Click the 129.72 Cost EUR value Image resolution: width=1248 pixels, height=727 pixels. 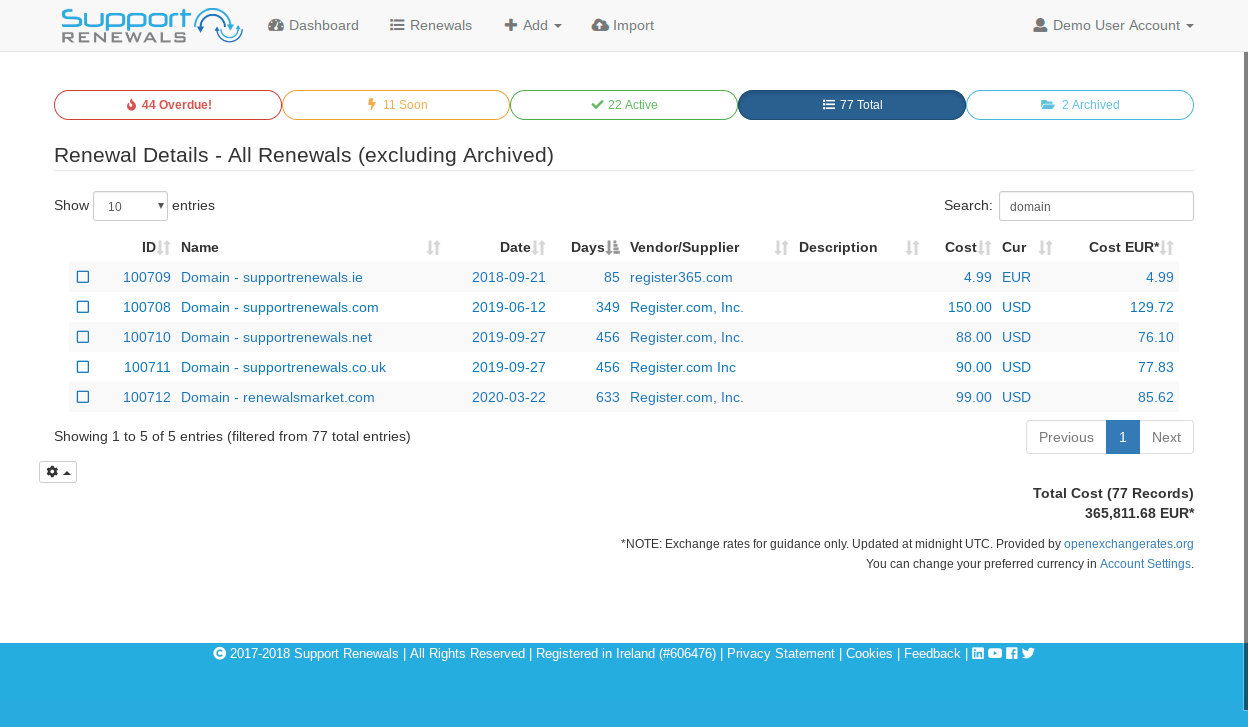pos(1152,307)
